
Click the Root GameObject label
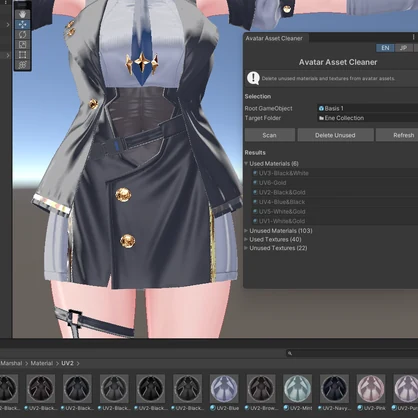click(x=268, y=108)
